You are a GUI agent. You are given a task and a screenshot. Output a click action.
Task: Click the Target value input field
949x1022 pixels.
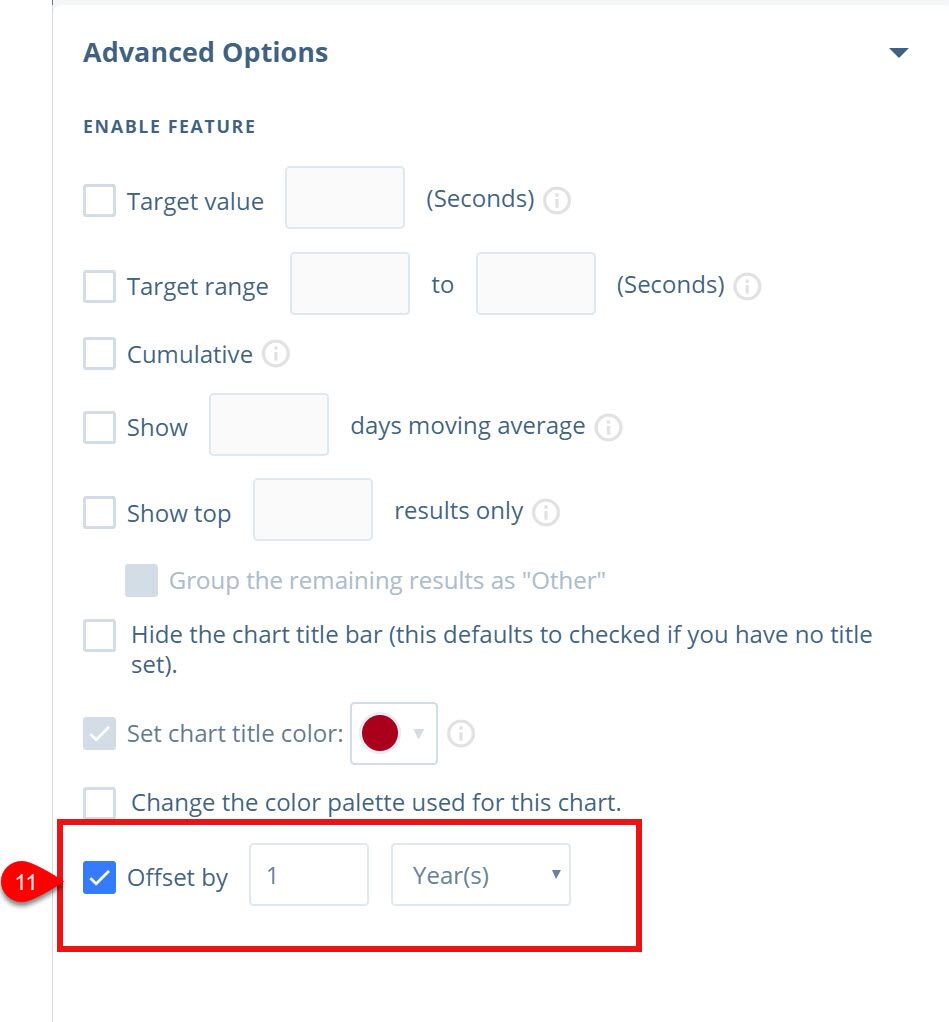pos(345,198)
